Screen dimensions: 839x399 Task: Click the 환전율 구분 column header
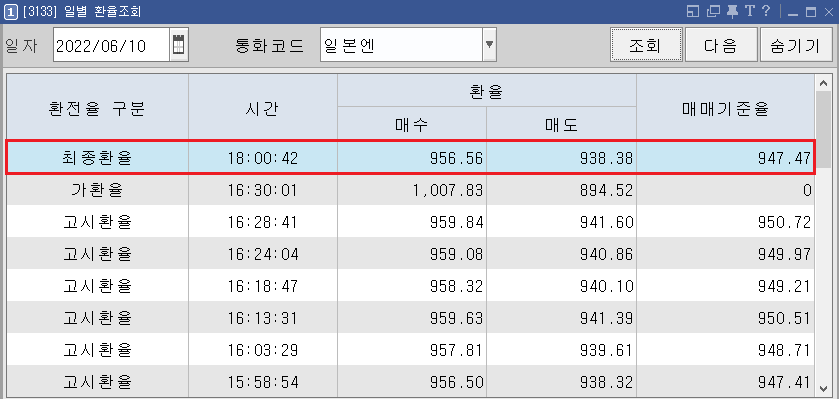tap(97, 107)
